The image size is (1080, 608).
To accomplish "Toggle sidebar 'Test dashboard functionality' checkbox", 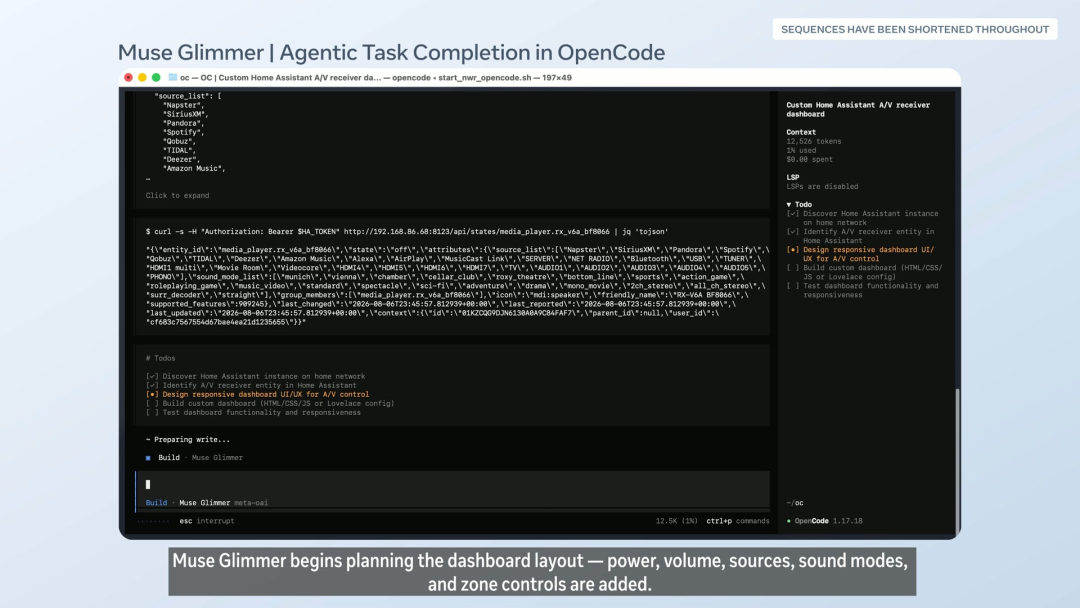I will pyautogui.click(x=793, y=286).
